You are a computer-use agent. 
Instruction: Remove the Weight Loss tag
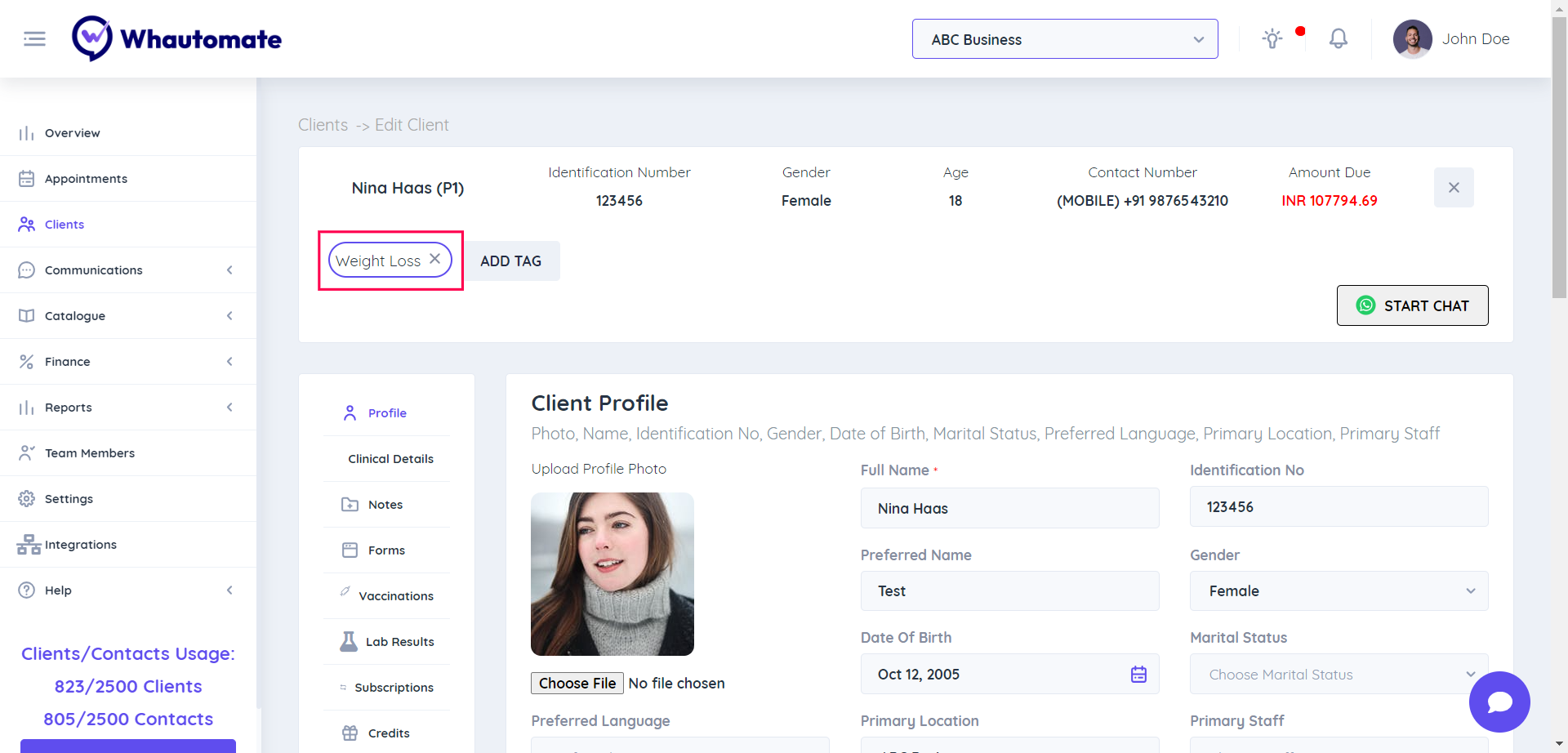pos(435,259)
